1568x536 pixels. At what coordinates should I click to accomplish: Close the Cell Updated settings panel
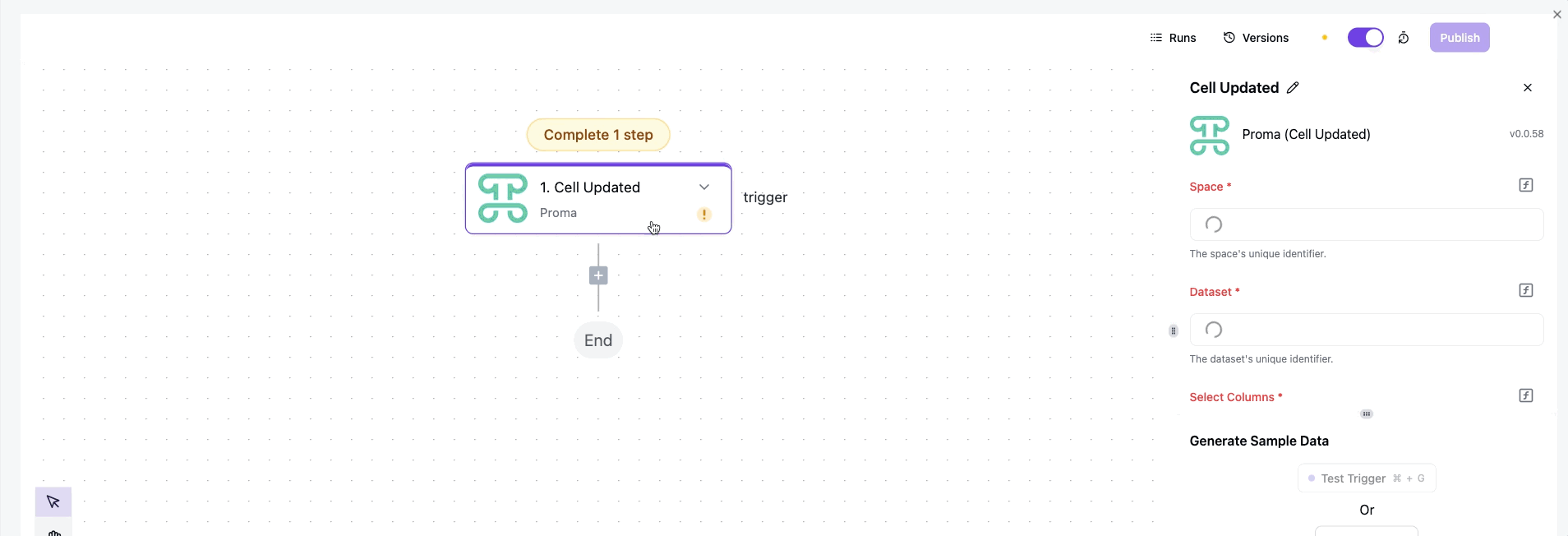tap(1528, 88)
